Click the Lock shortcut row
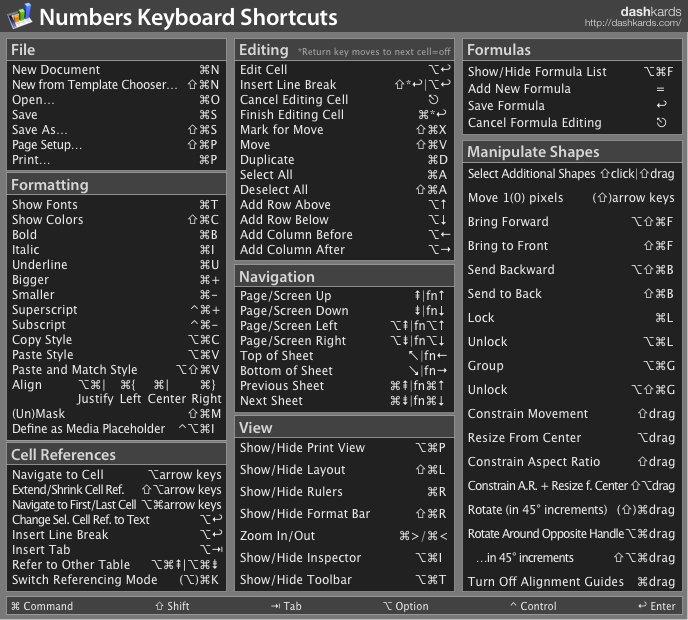 (573, 318)
